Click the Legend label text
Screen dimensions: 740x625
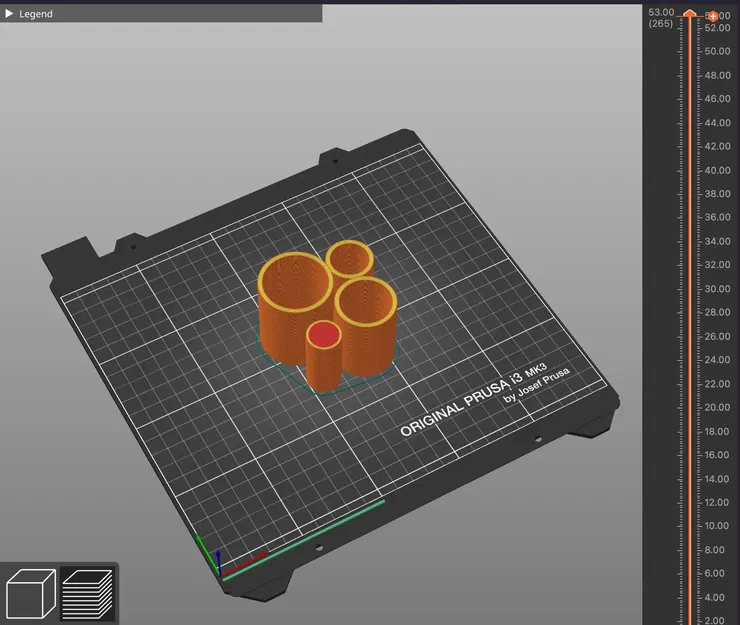click(36, 14)
